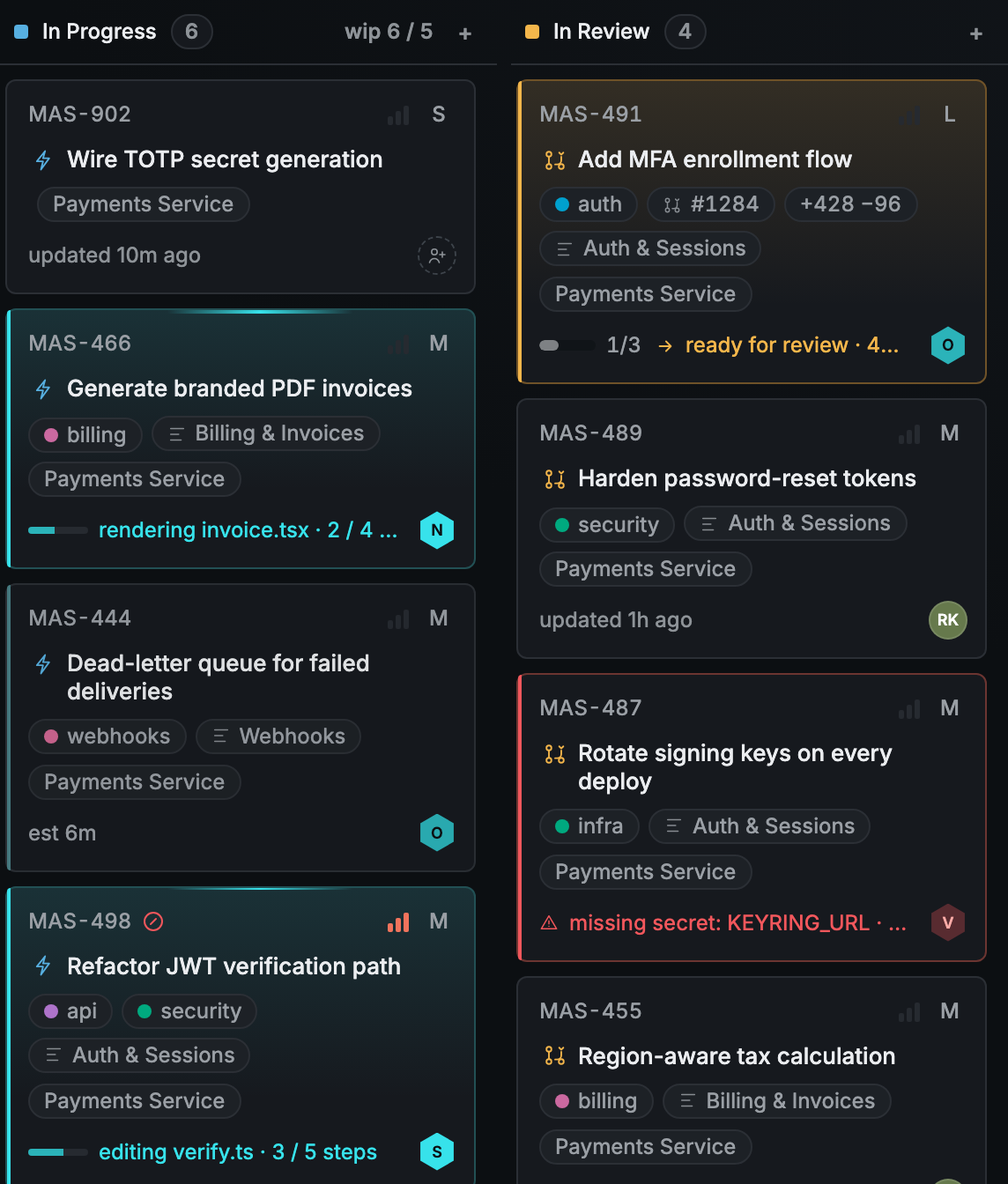Image resolution: width=1008 pixels, height=1184 pixels.
Task: Open the hexagon N avatar on MAS-466
Action: 437,530
